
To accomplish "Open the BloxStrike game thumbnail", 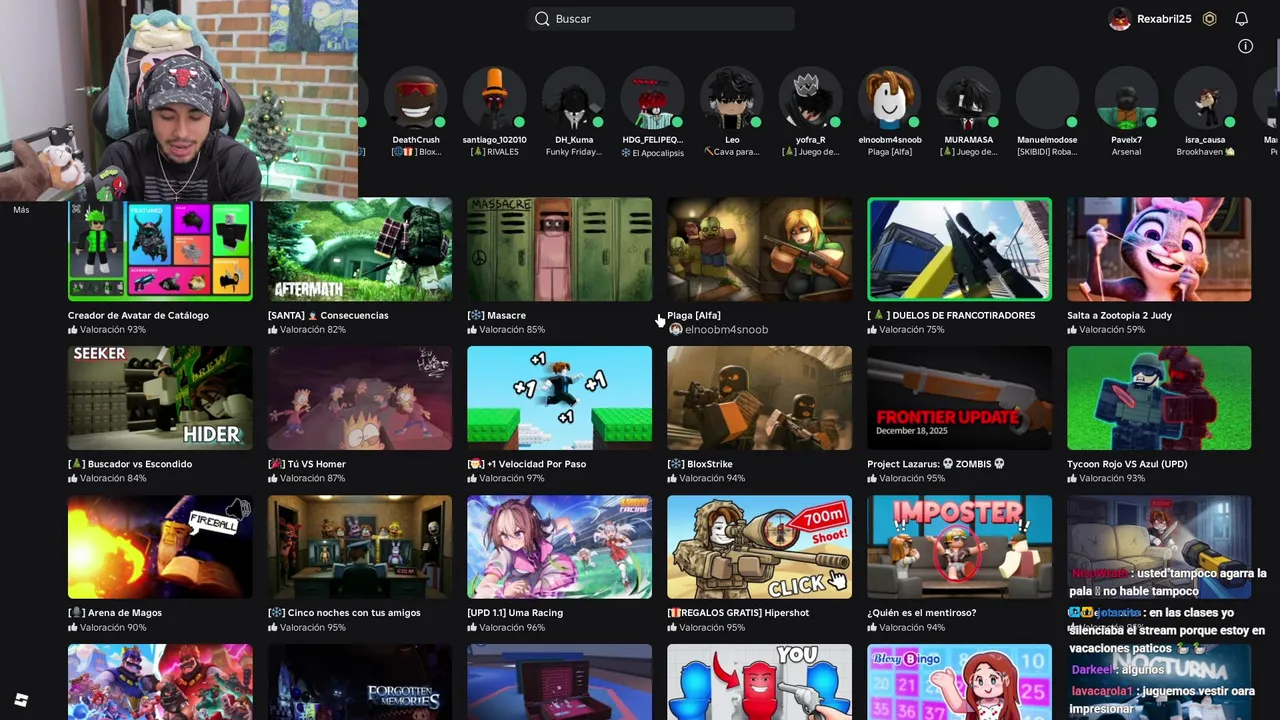I will pyautogui.click(x=760, y=398).
